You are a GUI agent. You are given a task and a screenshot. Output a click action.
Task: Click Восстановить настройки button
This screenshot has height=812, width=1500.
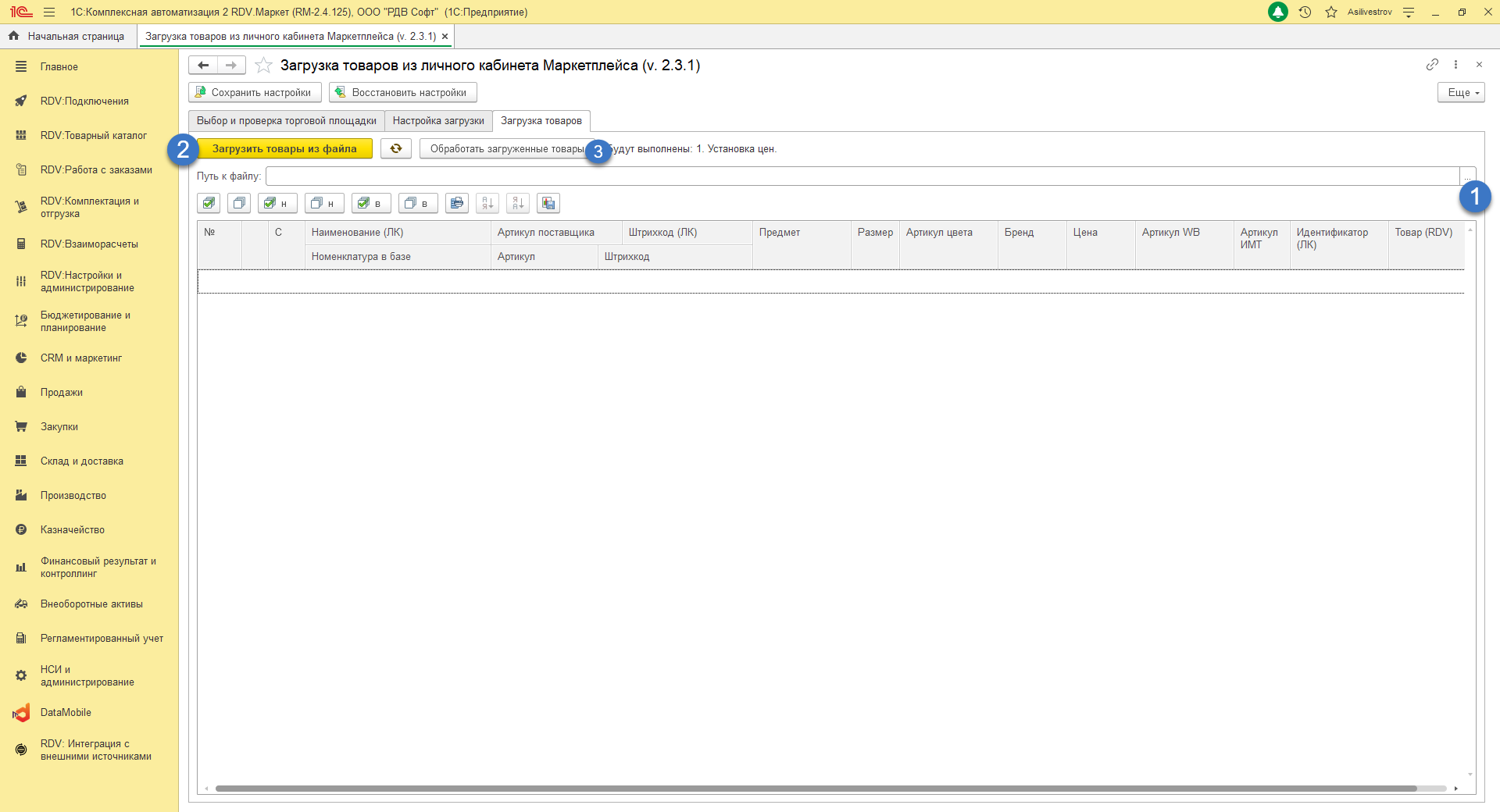(x=402, y=92)
